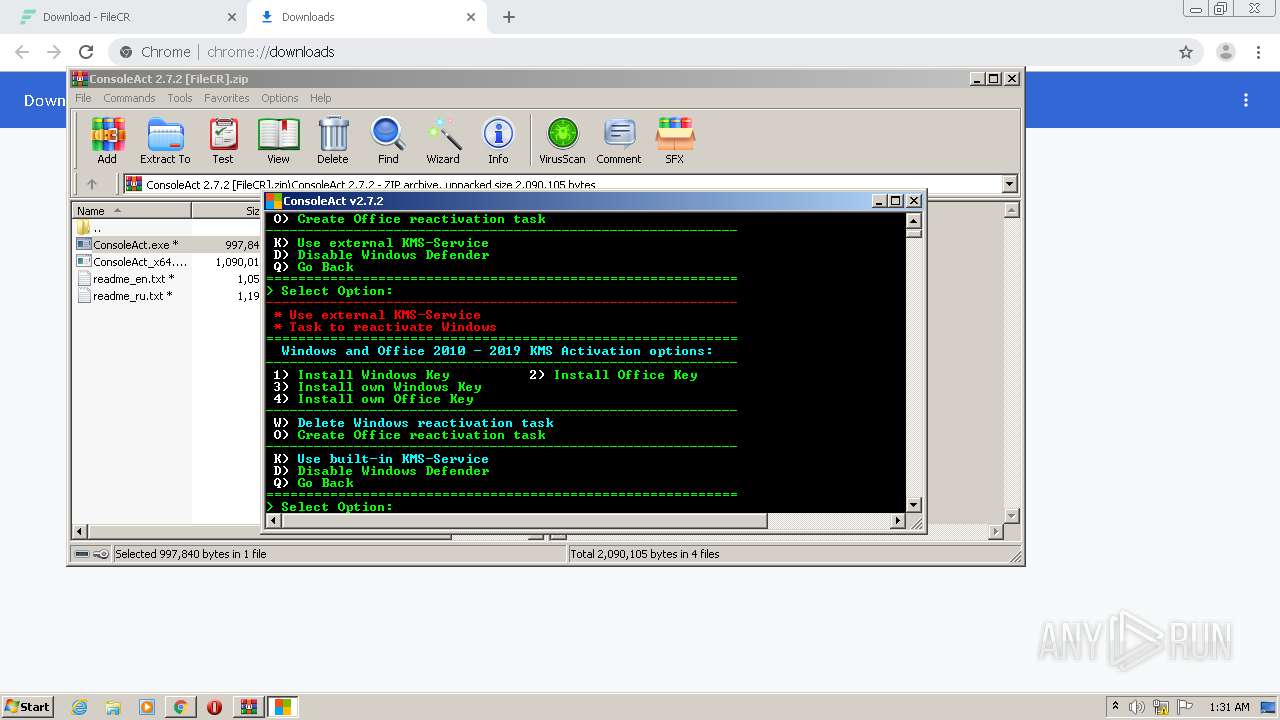Open Internet Explorer from taskbar
The width and height of the screenshot is (1280, 720).
tap(79, 707)
